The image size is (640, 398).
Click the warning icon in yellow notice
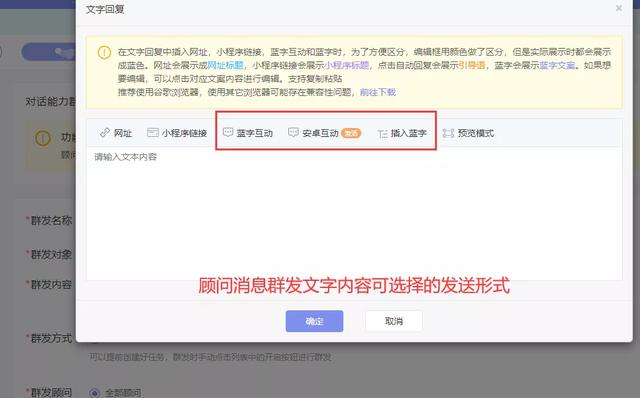click(104, 52)
